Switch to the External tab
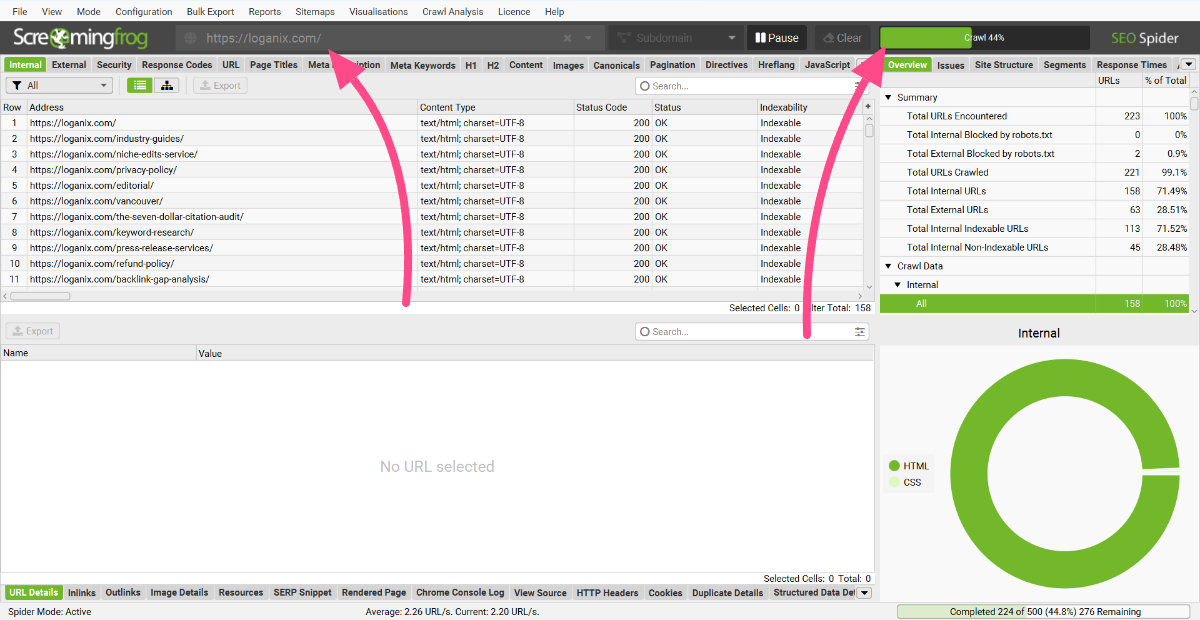The width and height of the screenshot is (1200, 620). pos(69,65)
